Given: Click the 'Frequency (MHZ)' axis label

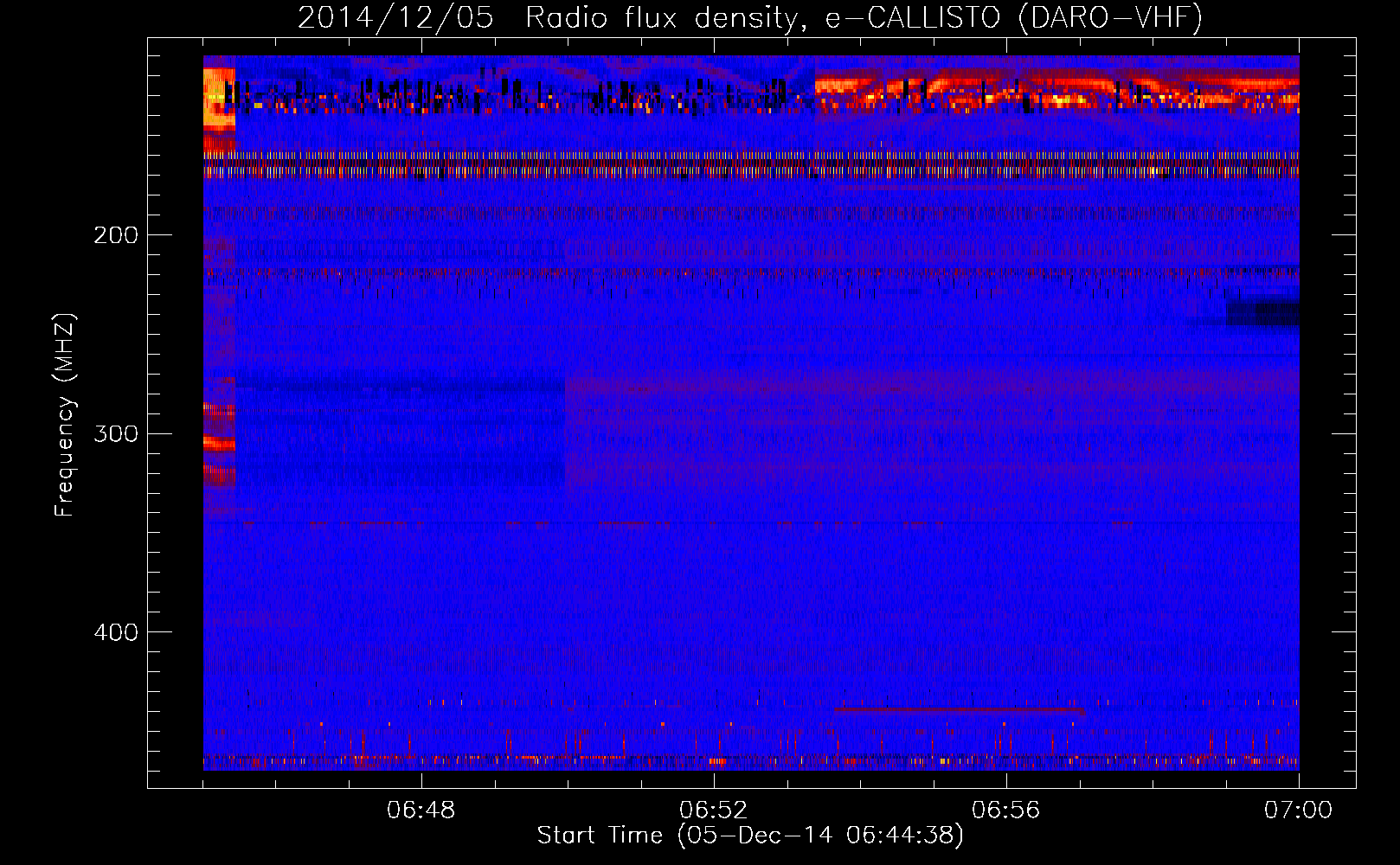Looking at the screenshot, I should pos(65,415).
